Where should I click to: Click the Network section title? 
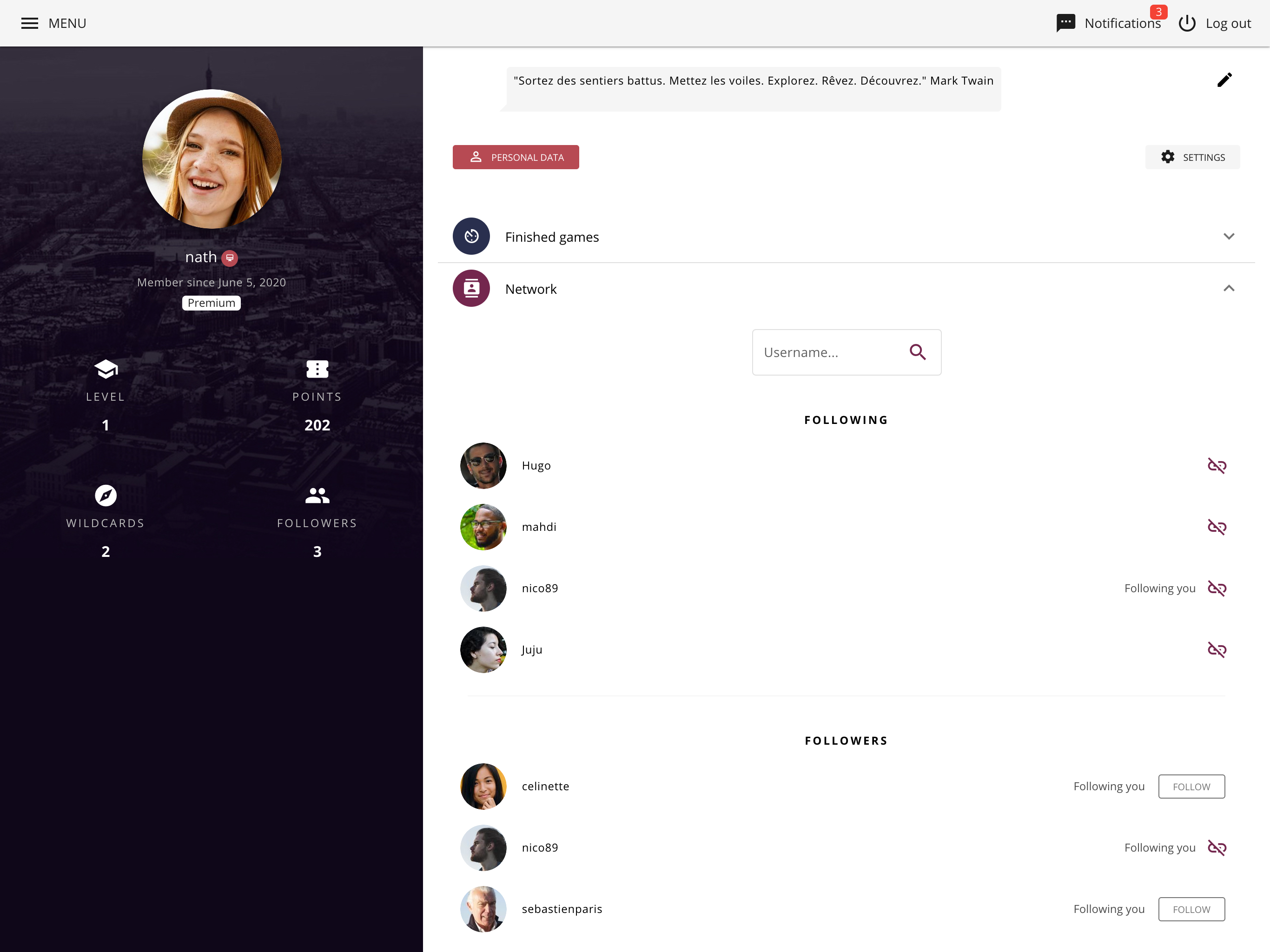[x=530, y=289]
